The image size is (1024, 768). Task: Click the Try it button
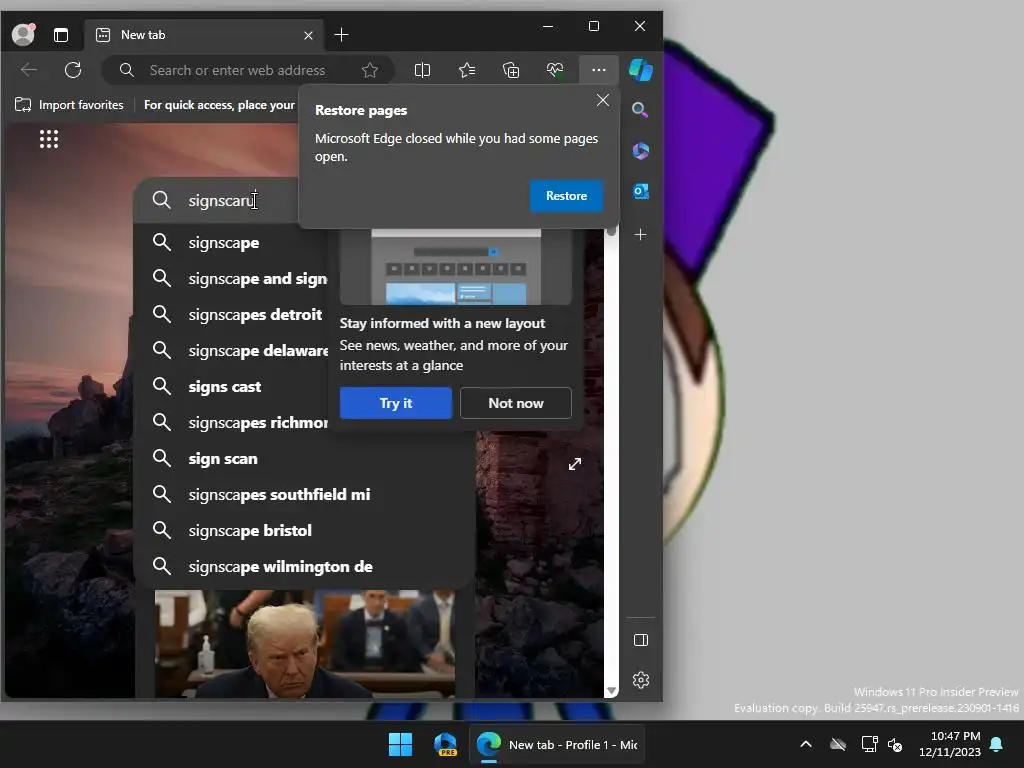pyautogui.click(x=396, y=403)
